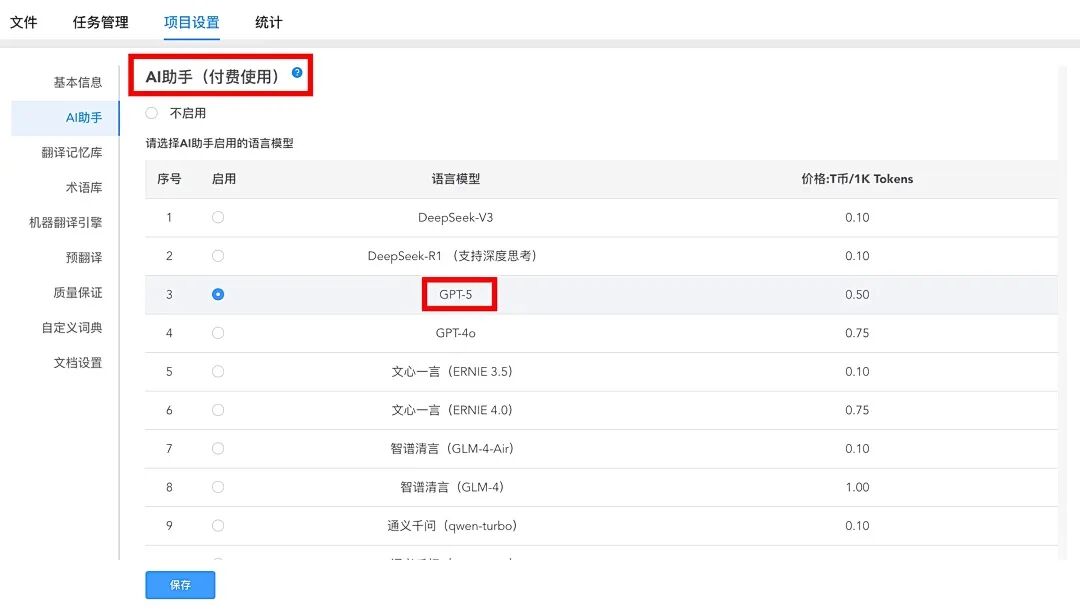Click the 0.75 price for ERNIE 4.0
Viewport: 1080px width, 614px height.
tap(857, 410)
